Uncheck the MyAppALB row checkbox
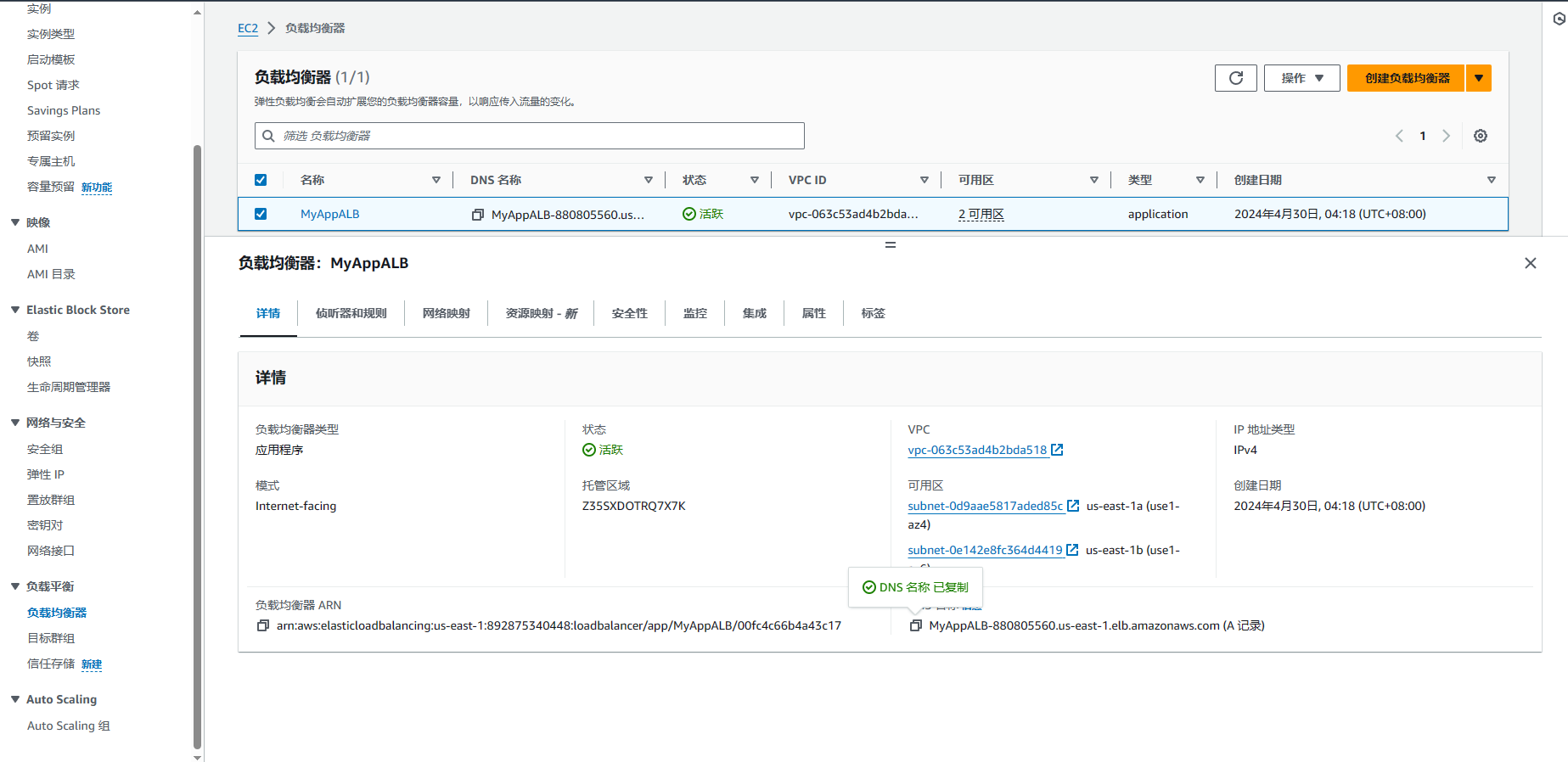1568x762 pixels. 261,214
